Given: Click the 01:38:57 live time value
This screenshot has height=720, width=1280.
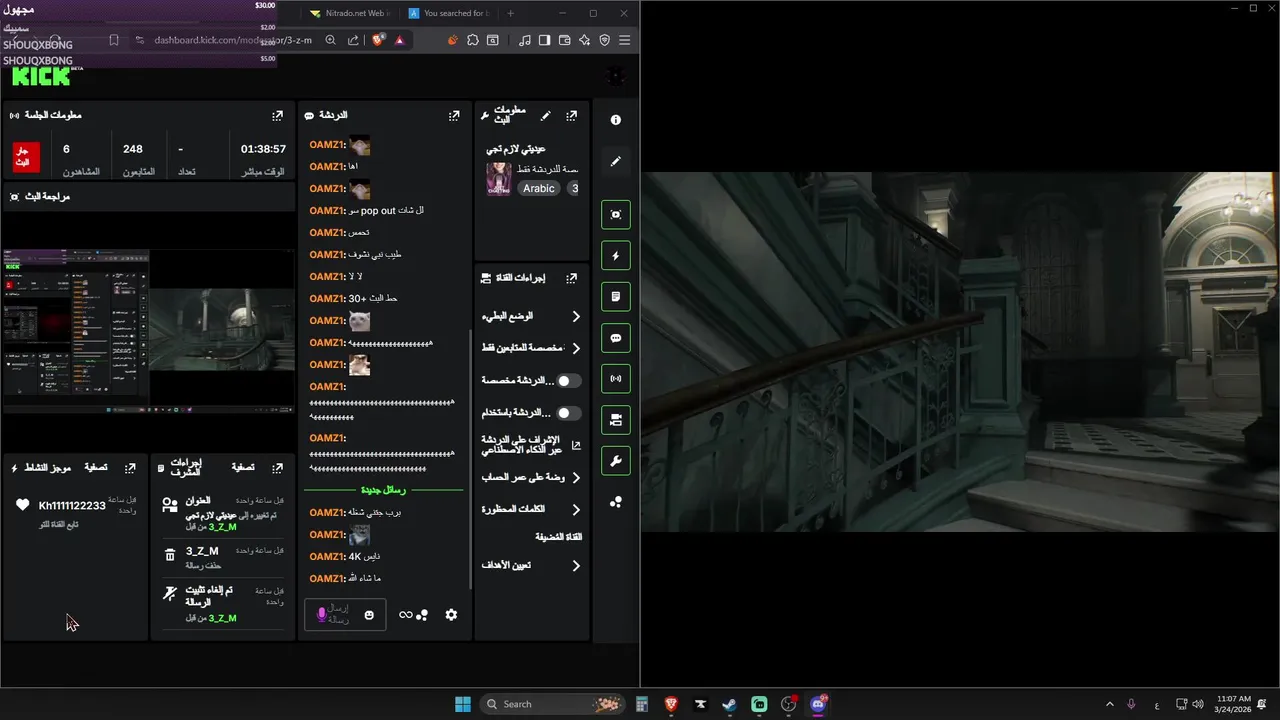Looking at the screenshot, I should coord(264,149).
